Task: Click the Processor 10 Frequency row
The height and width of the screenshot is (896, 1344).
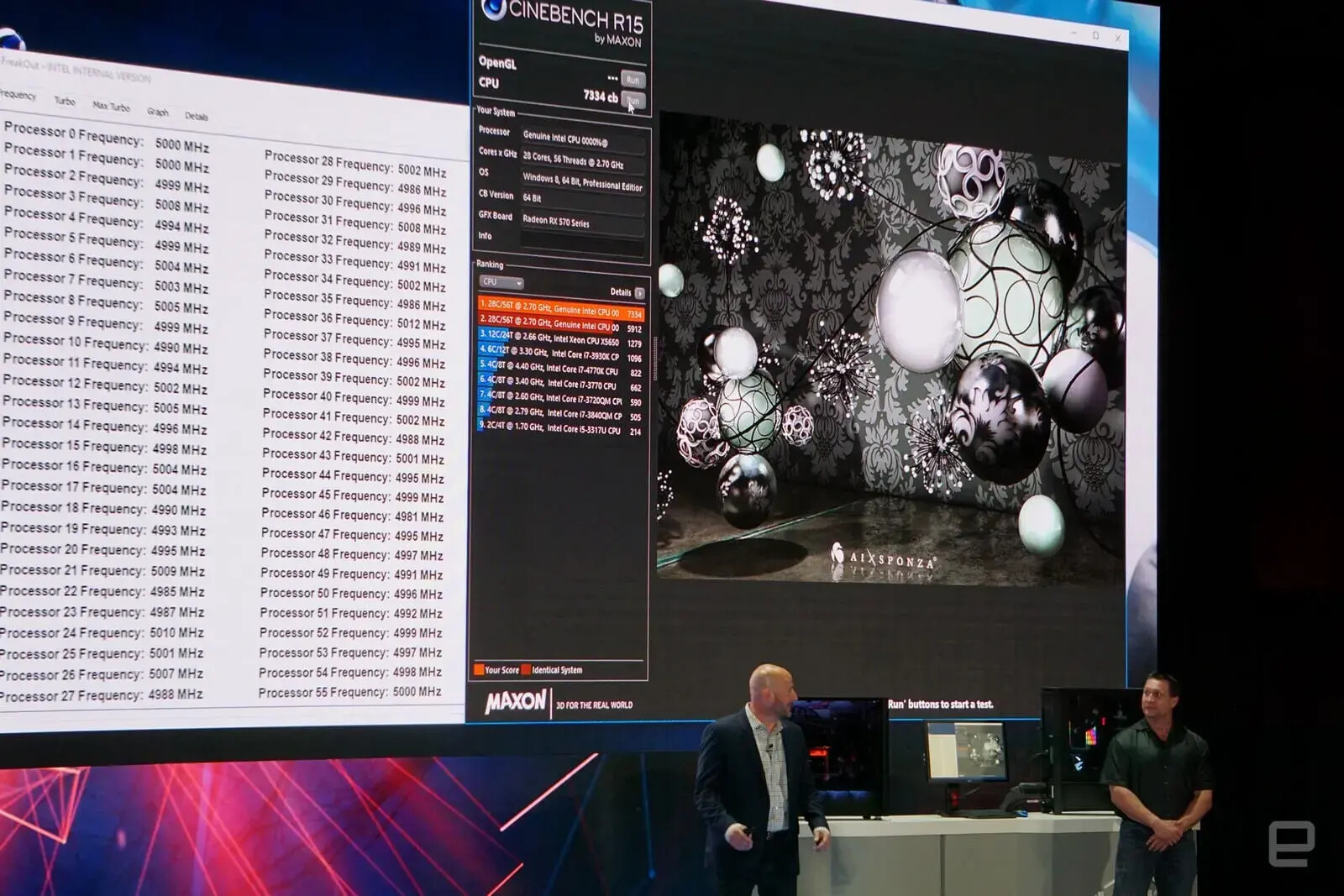Action: tap(105, 343)
